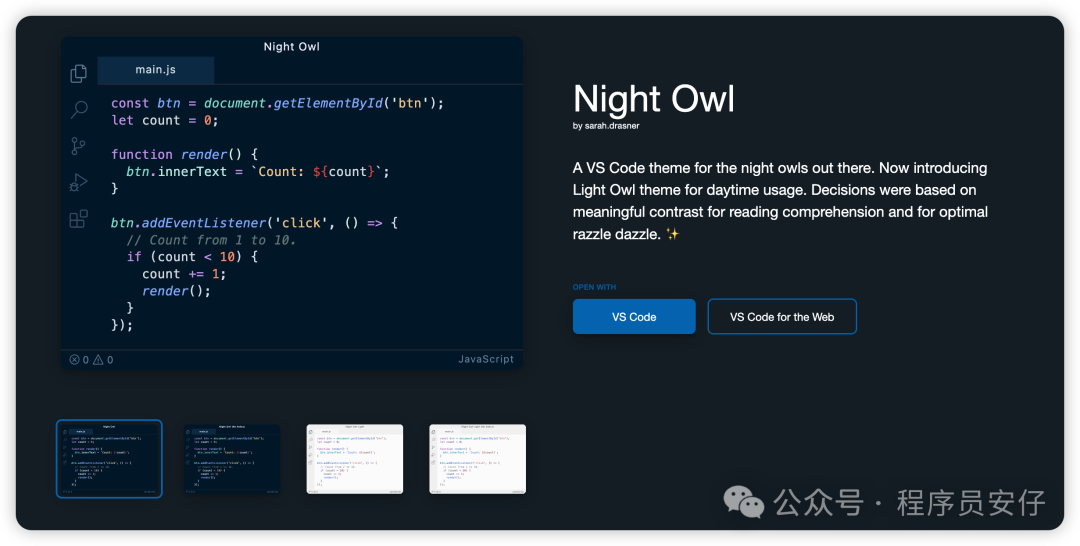Open the Extensions blocks icon
Viewport: 1080px width, 546px height.
click(79, 219)
